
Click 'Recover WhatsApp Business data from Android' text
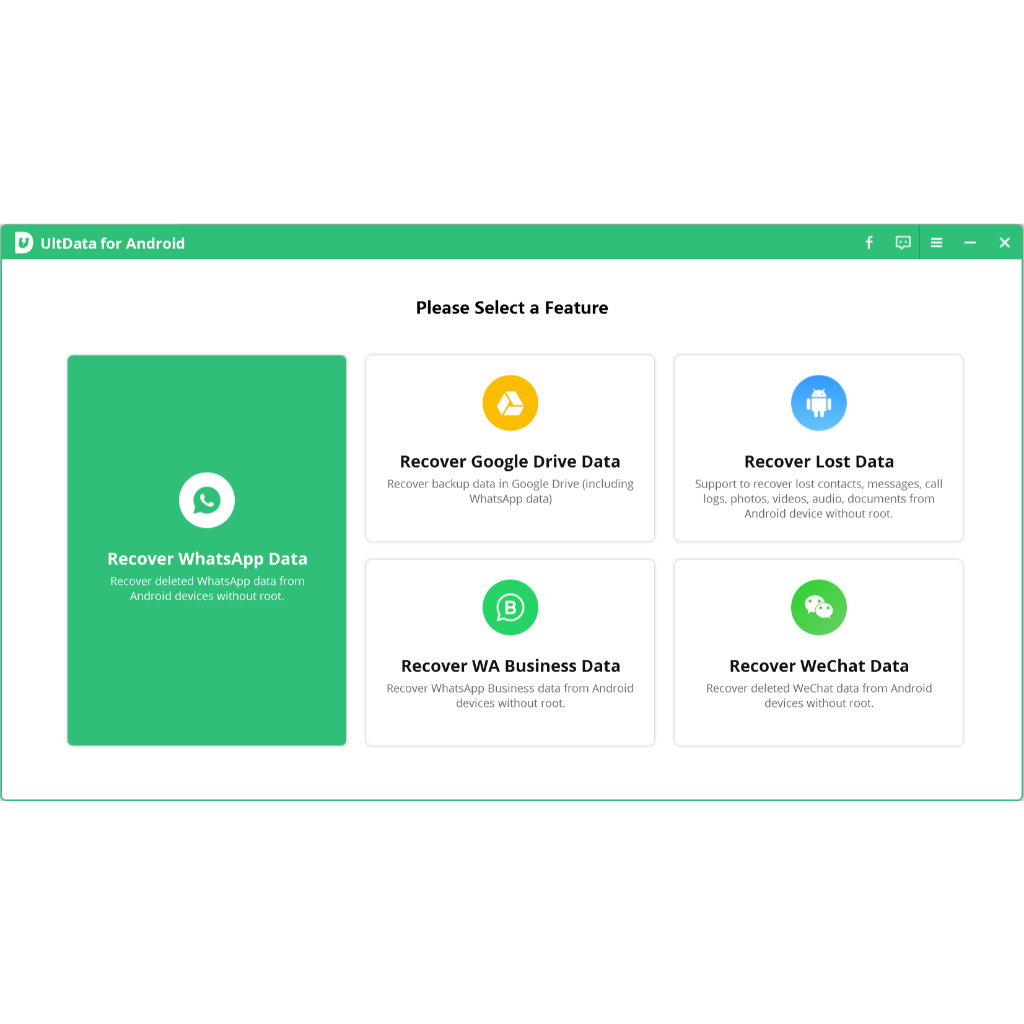point(510,688)
